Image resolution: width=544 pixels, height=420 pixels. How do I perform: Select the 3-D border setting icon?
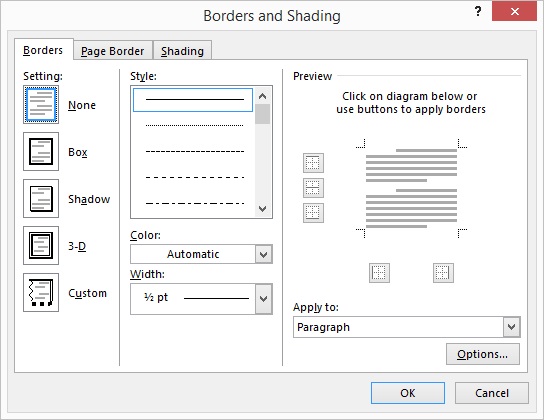(41, 246)
